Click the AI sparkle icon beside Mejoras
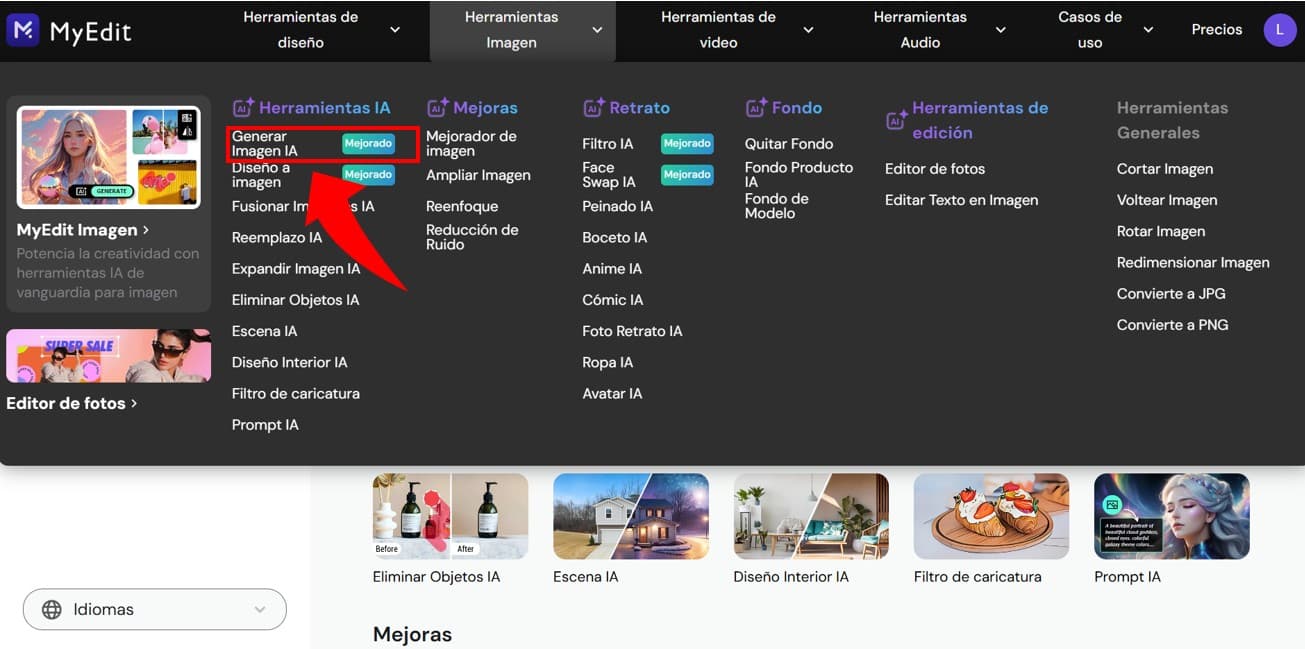 (x=437, y=108)
